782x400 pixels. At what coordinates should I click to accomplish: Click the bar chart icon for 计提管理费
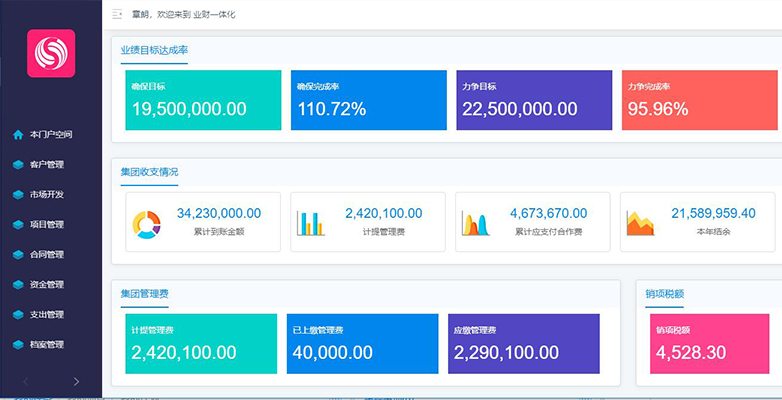[x=311, y=223]
